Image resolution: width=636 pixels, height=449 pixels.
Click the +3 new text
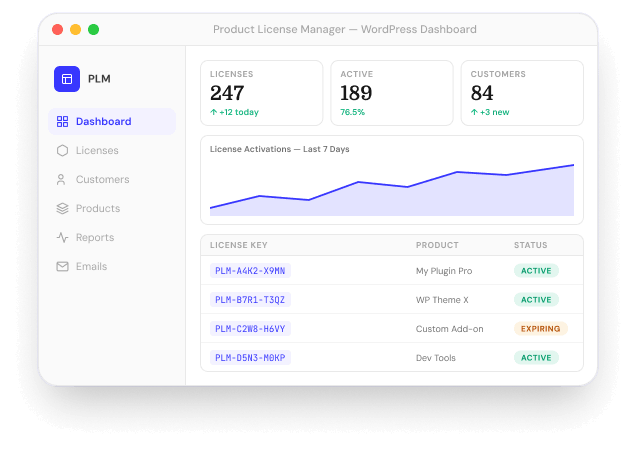(494, 112)
